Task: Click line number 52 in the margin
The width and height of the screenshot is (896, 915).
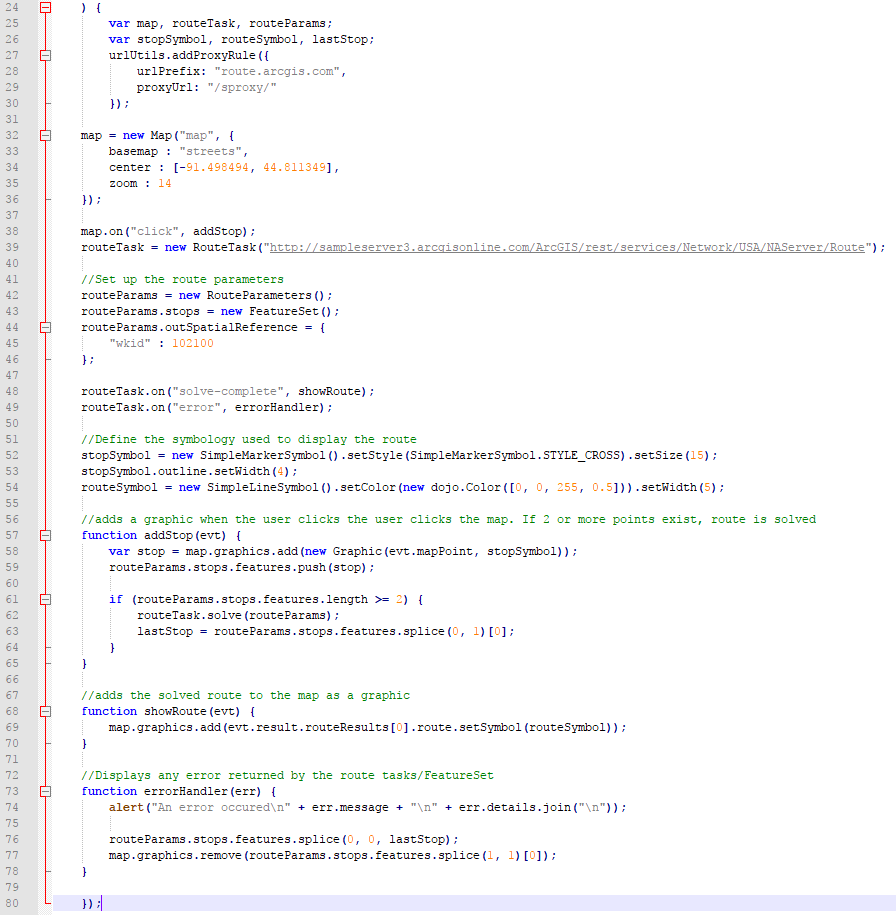Action: pos(12,455)
